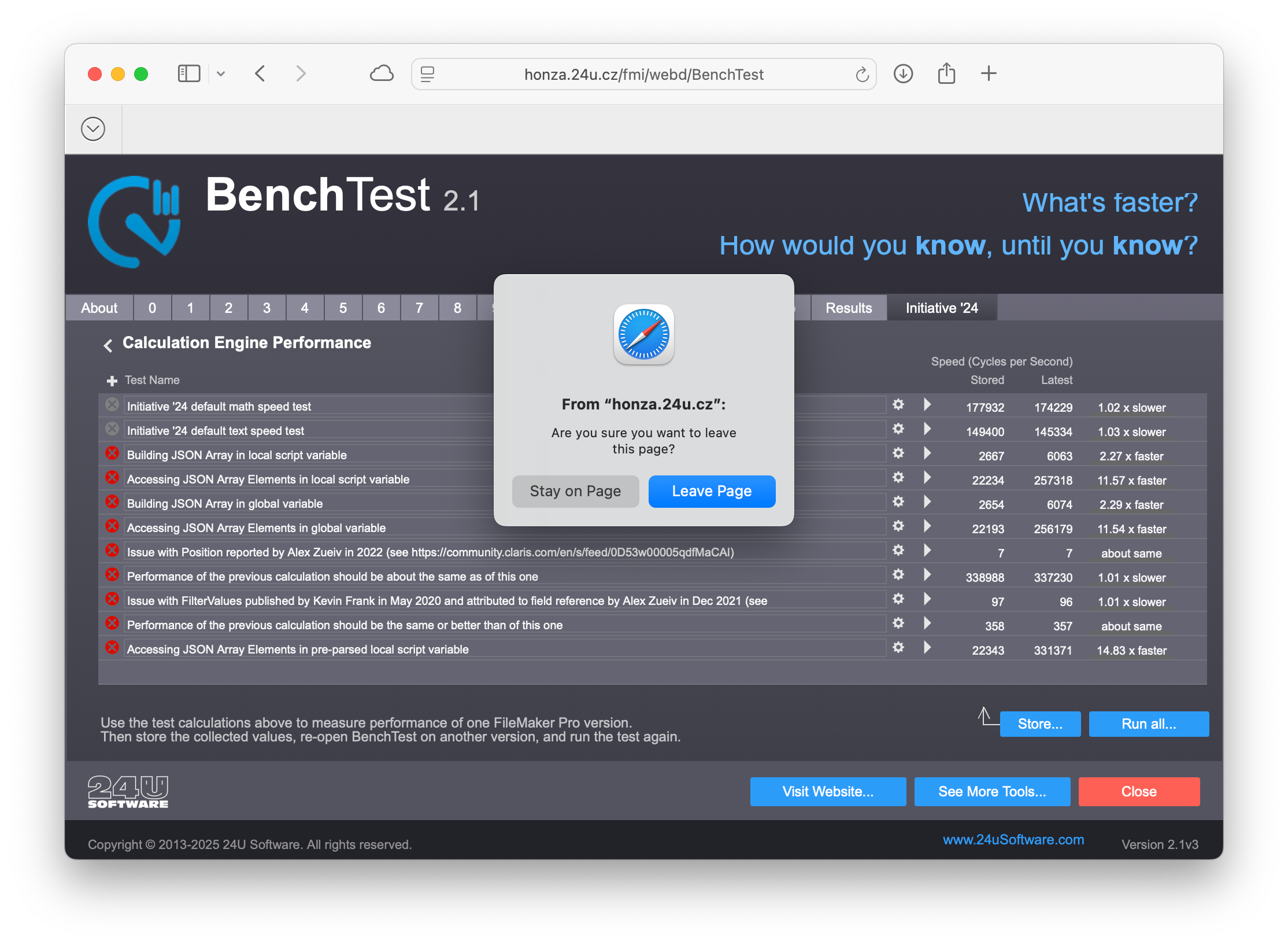Run the 'about the same as of this one' test

[927, 574]
